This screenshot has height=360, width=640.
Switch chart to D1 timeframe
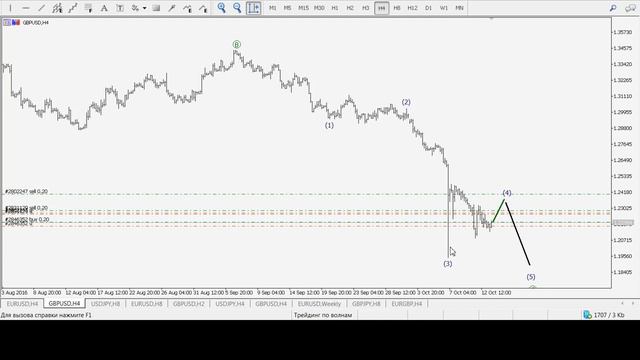[x=428, y=8]
